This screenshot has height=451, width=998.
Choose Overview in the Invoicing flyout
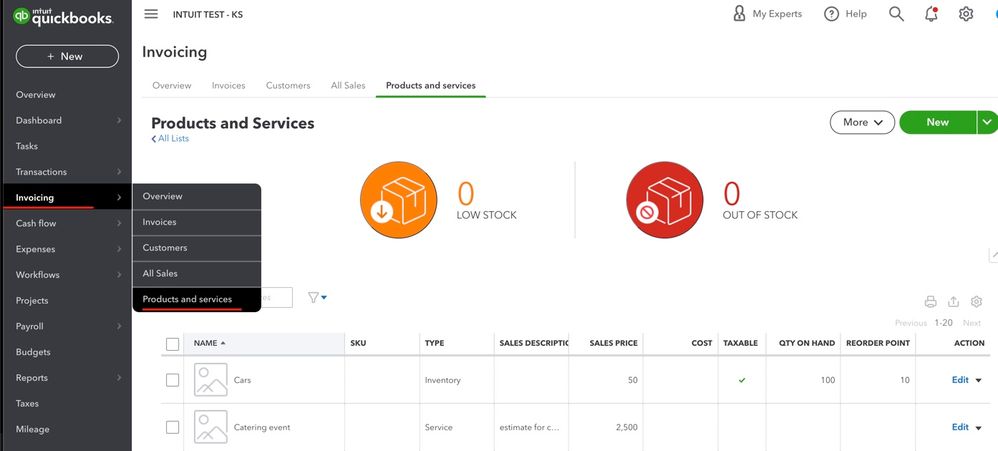point(197,197)
